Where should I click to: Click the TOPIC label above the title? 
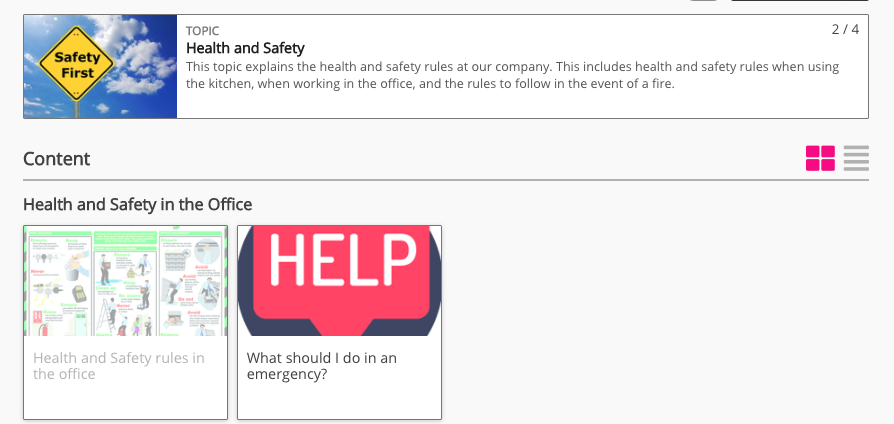(x=202, y=31)
